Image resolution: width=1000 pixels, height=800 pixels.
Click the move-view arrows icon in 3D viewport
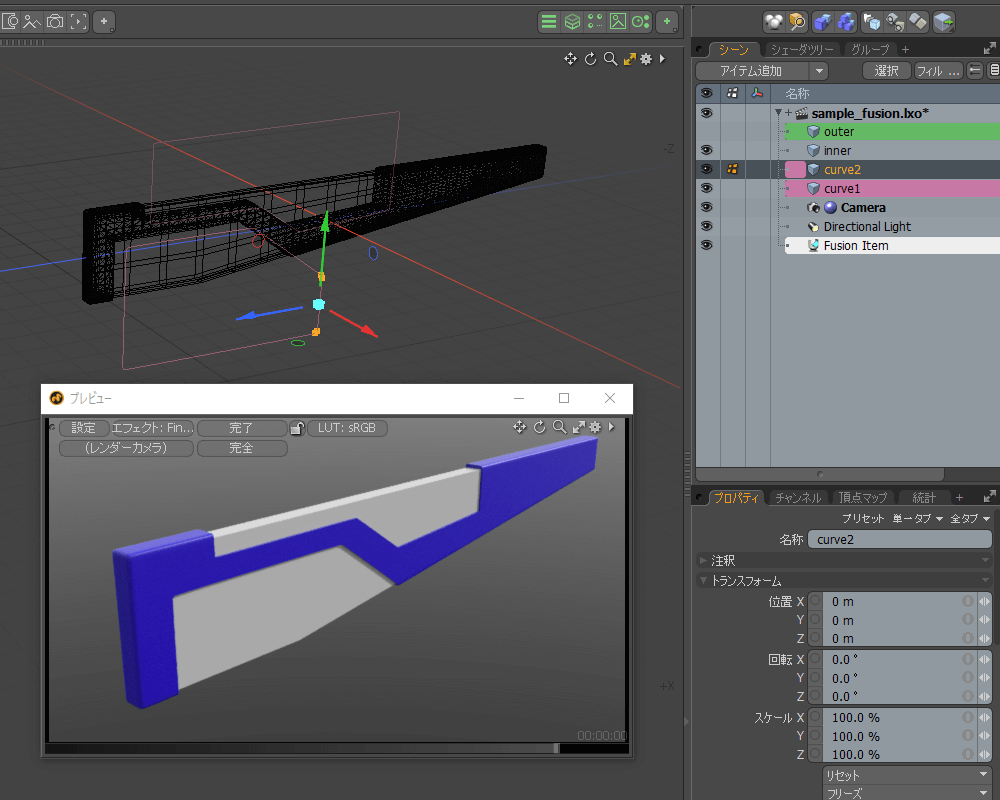click(570, 59)
